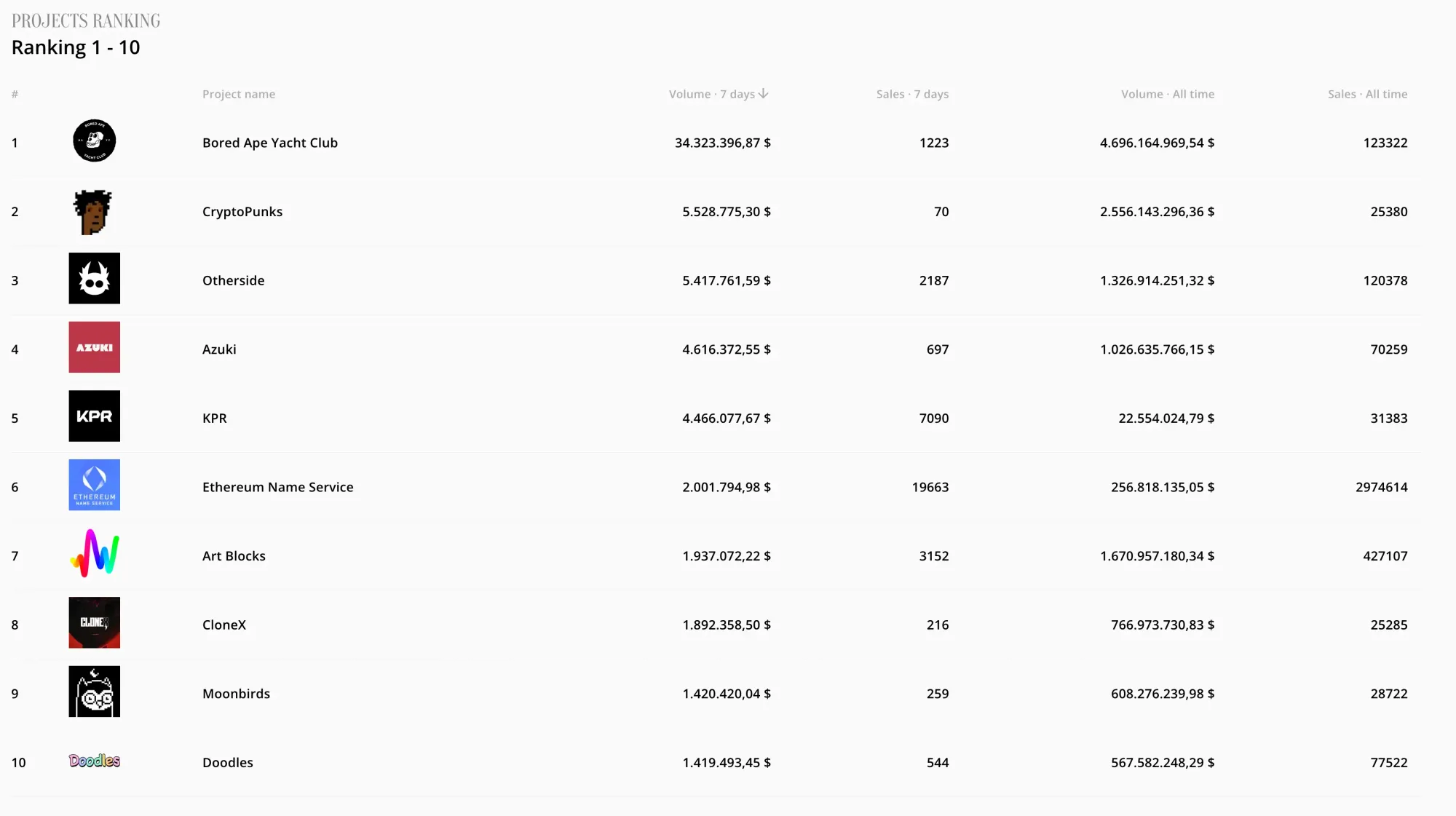
Task: Select the Doodles volume value 1.419.493,45 $
Action: [x=727, y=762]
